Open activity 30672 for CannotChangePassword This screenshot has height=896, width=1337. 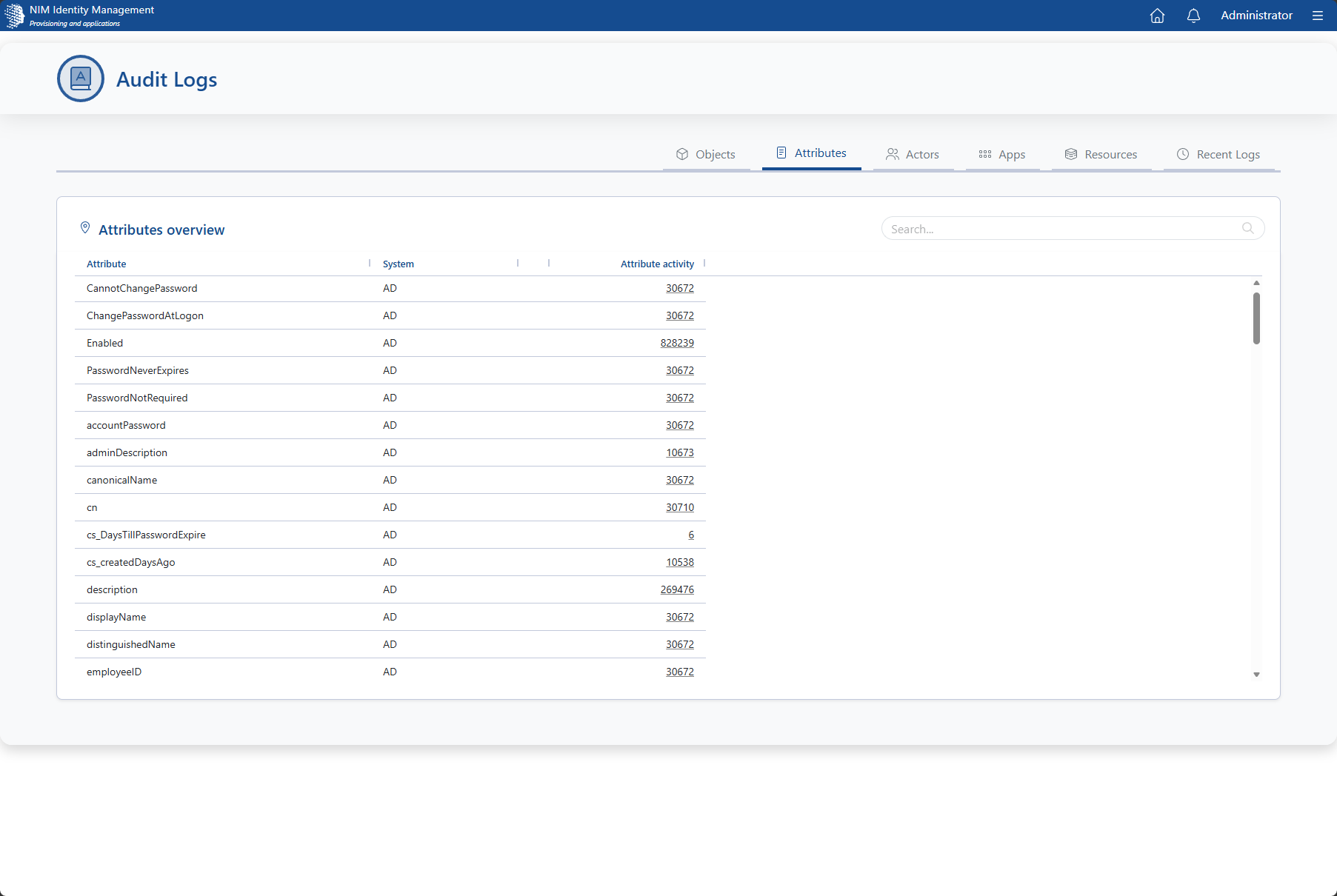(x=680, y=288)
